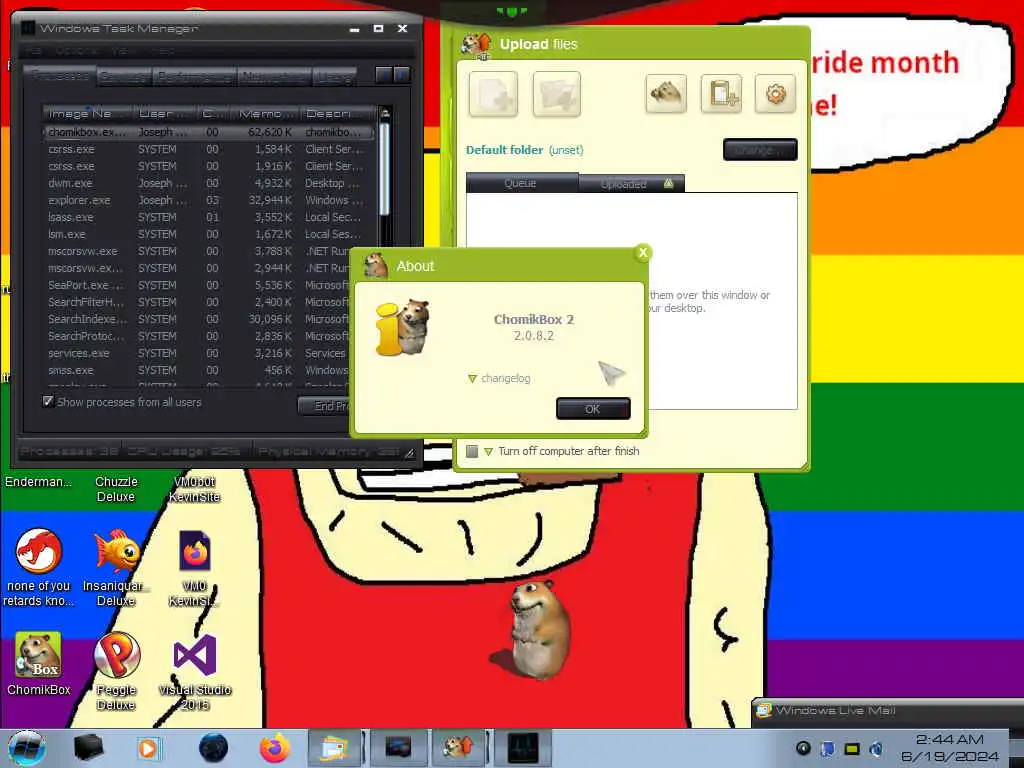The height and width of the screenshot is (768, 1024).
Task: Select the Chuzzle Deluxe desktop shortcut label
Action: pos(116,489)
